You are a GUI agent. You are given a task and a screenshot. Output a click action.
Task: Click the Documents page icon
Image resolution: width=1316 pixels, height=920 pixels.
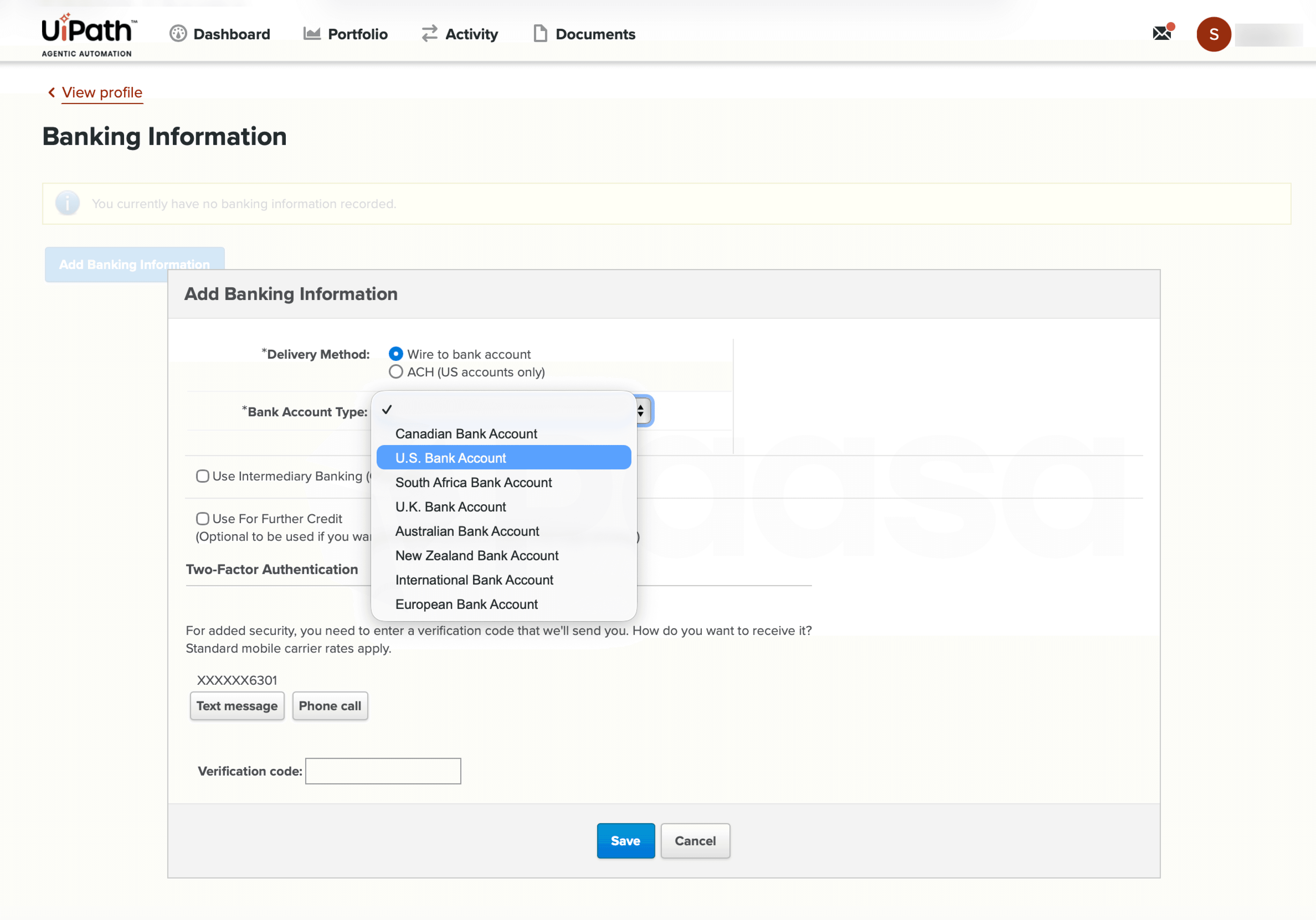point(540,34)
